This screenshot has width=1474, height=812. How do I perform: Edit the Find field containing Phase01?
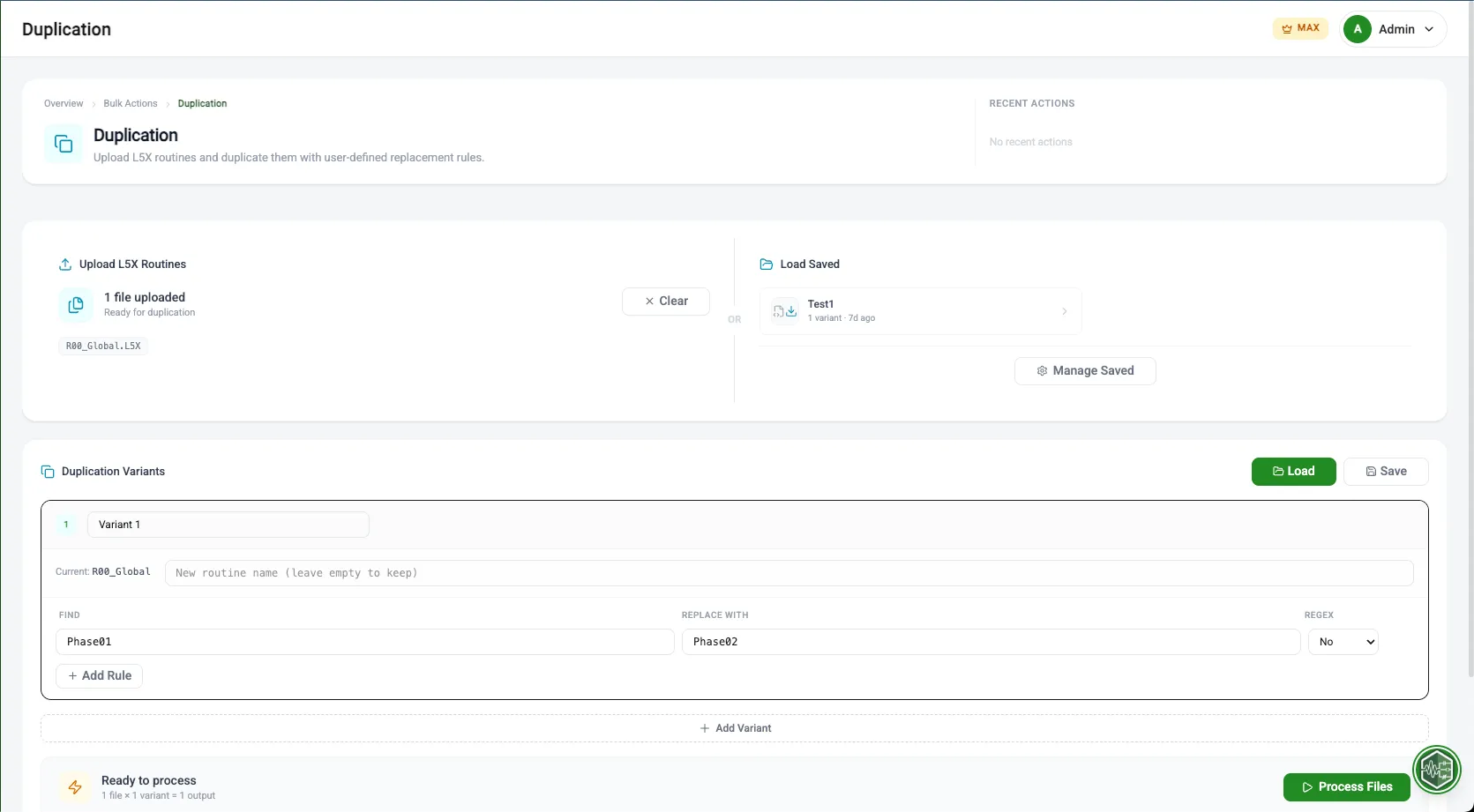[x=365, y=642]
